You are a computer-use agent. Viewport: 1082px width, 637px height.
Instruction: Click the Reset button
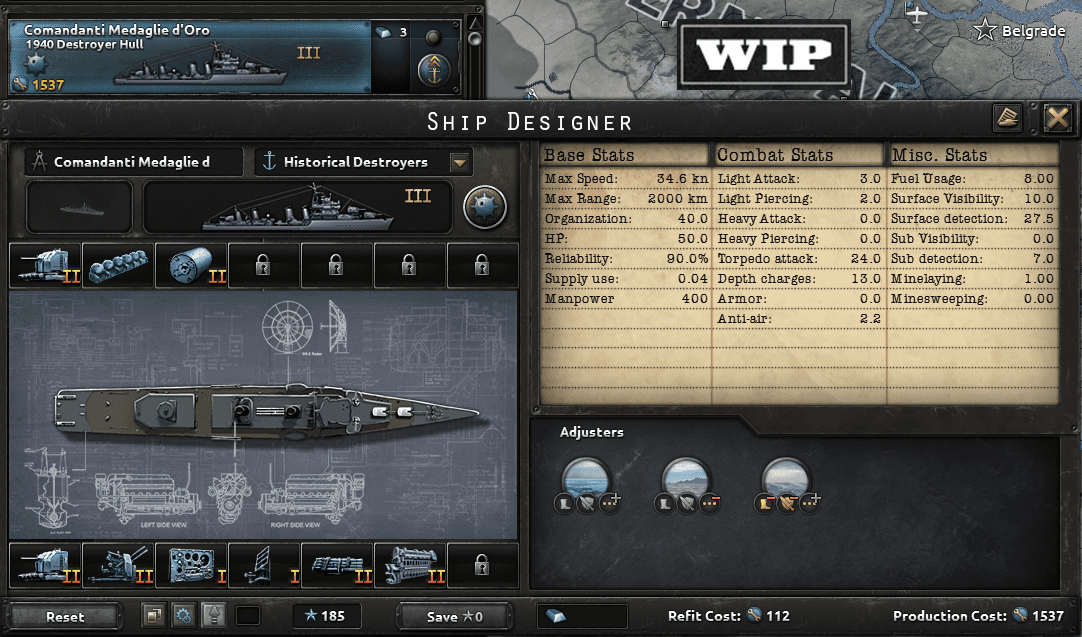pos(65,616)
